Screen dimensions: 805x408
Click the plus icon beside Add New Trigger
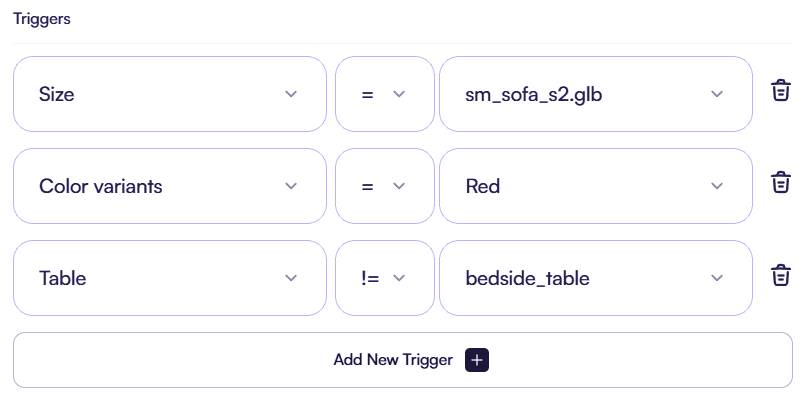point(477,360)
